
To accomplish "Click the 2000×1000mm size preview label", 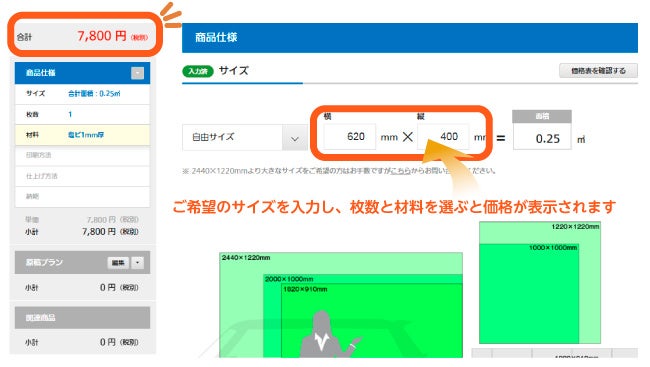I will pos(289,279).
